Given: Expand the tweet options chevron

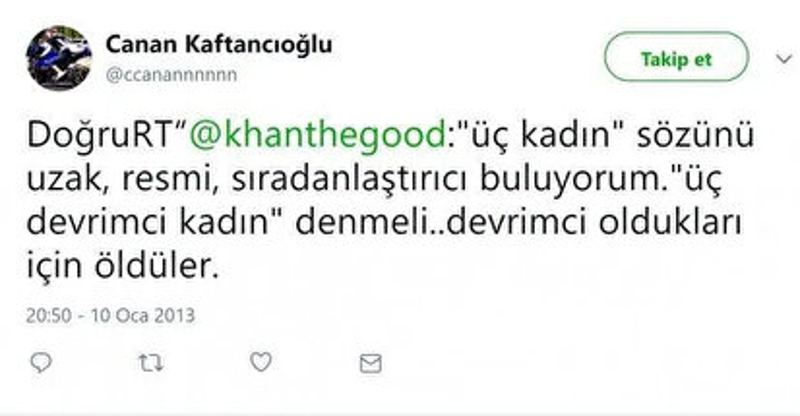Looking at the screenshot, I should point(783,59).
